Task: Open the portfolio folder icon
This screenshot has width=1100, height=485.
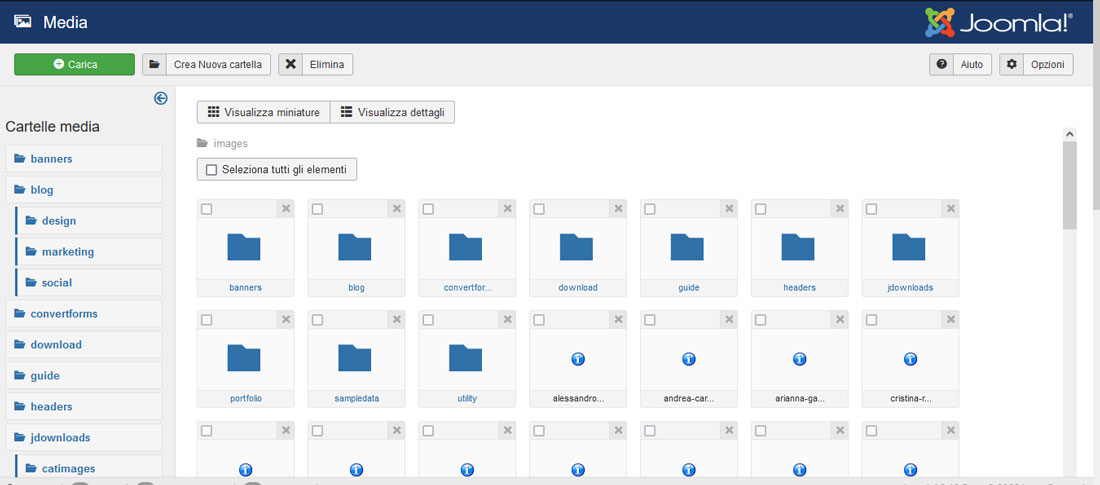Action: pos(244,358)
